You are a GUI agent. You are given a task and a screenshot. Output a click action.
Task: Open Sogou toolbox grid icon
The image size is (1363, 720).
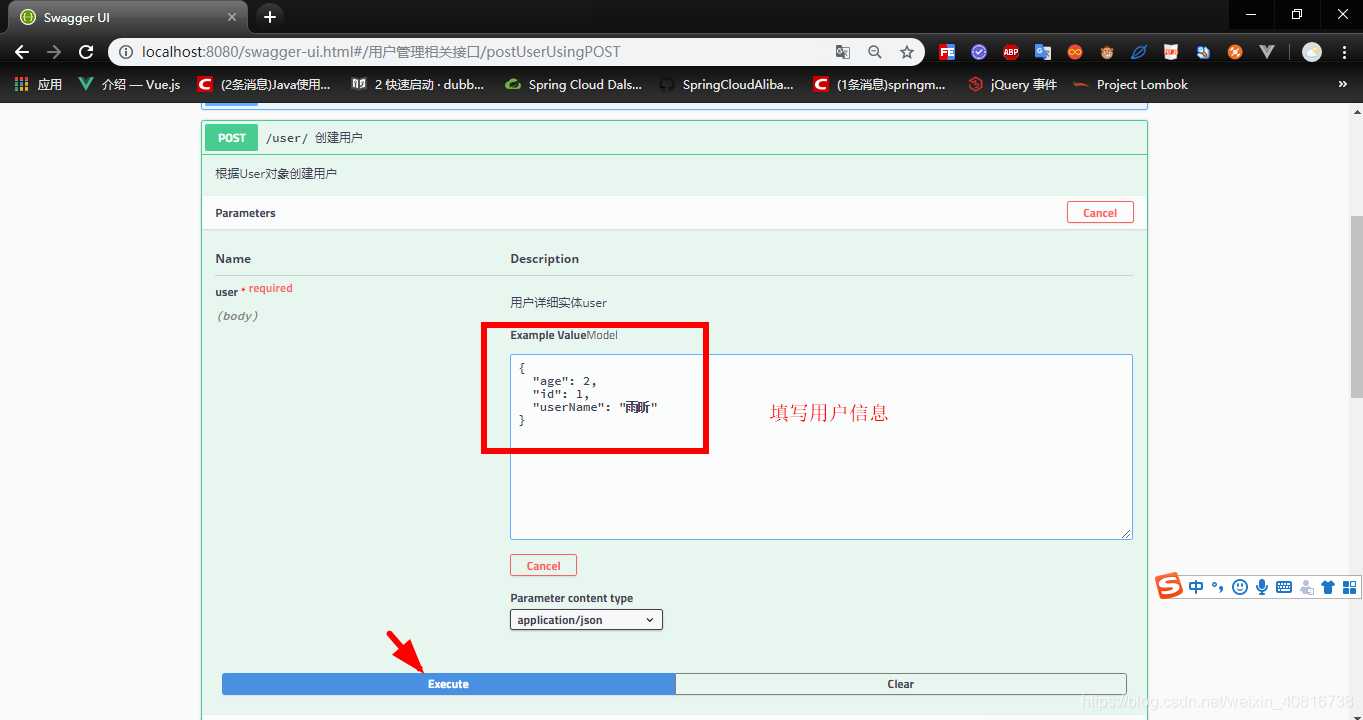(1349, 588)
